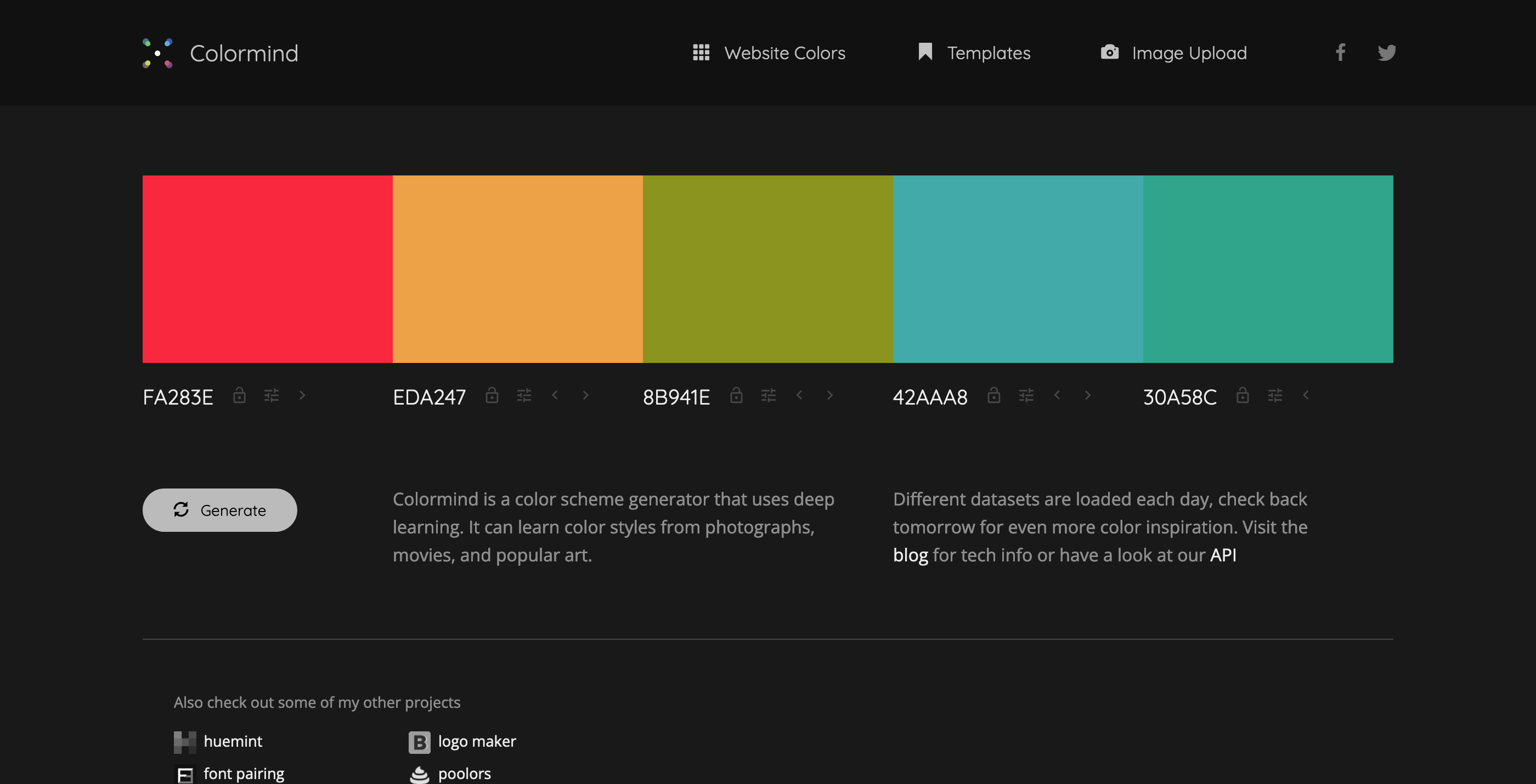1536x784 pixels.
Task: Open the huemint project link
Action: click(233, 741)
